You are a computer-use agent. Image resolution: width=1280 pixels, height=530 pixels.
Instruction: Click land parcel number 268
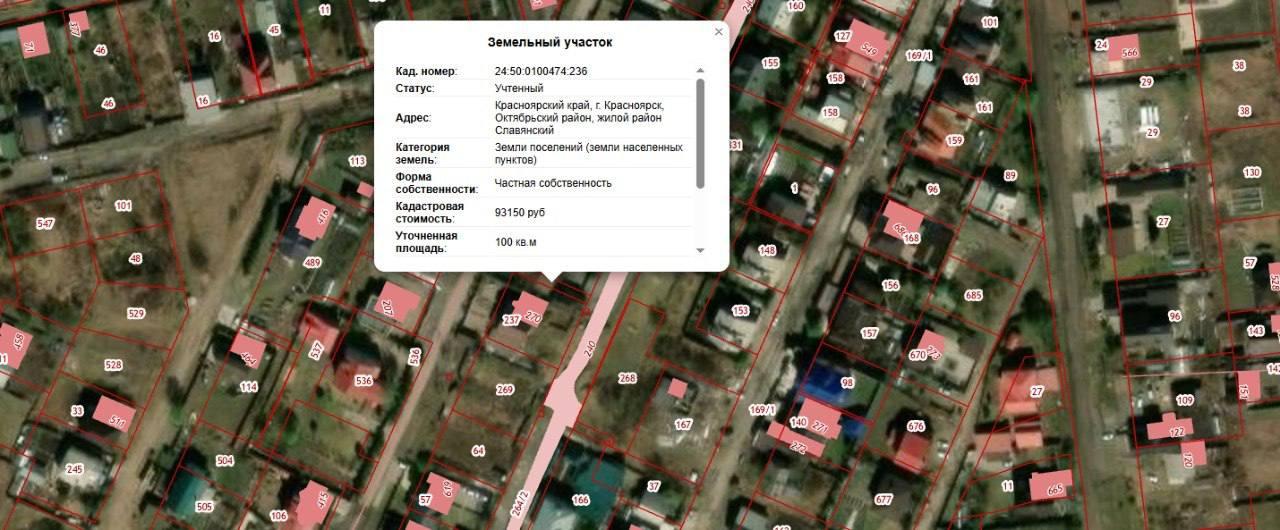[x=627, y=378]
